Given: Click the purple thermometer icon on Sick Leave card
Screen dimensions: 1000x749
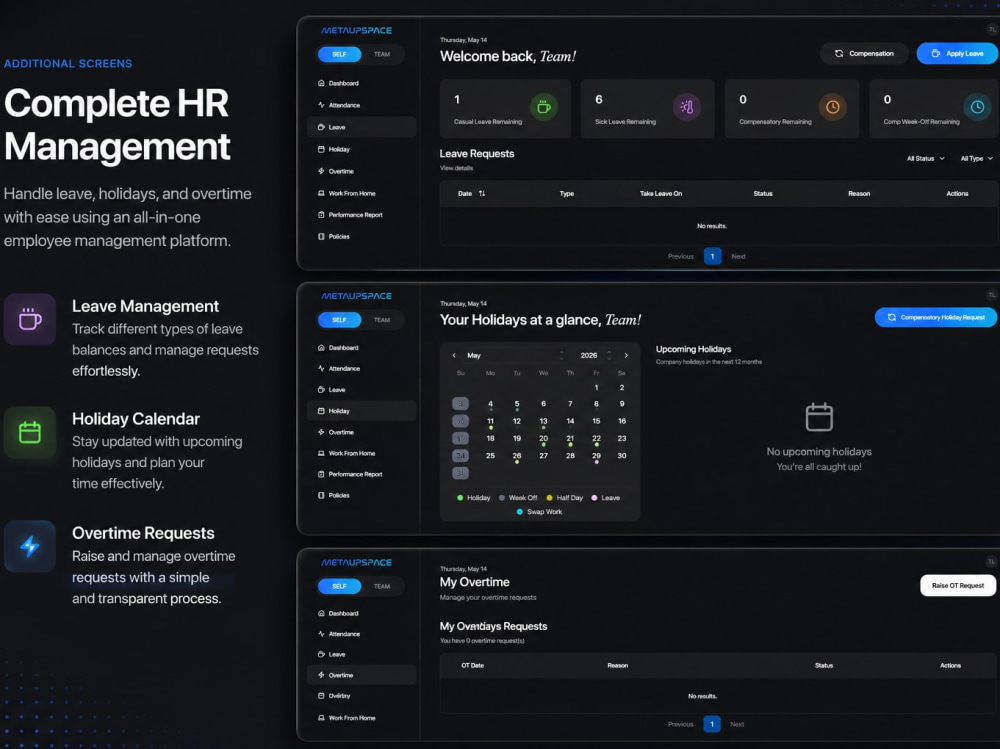Looking at the screenshot, I should [x=687, y=107].
